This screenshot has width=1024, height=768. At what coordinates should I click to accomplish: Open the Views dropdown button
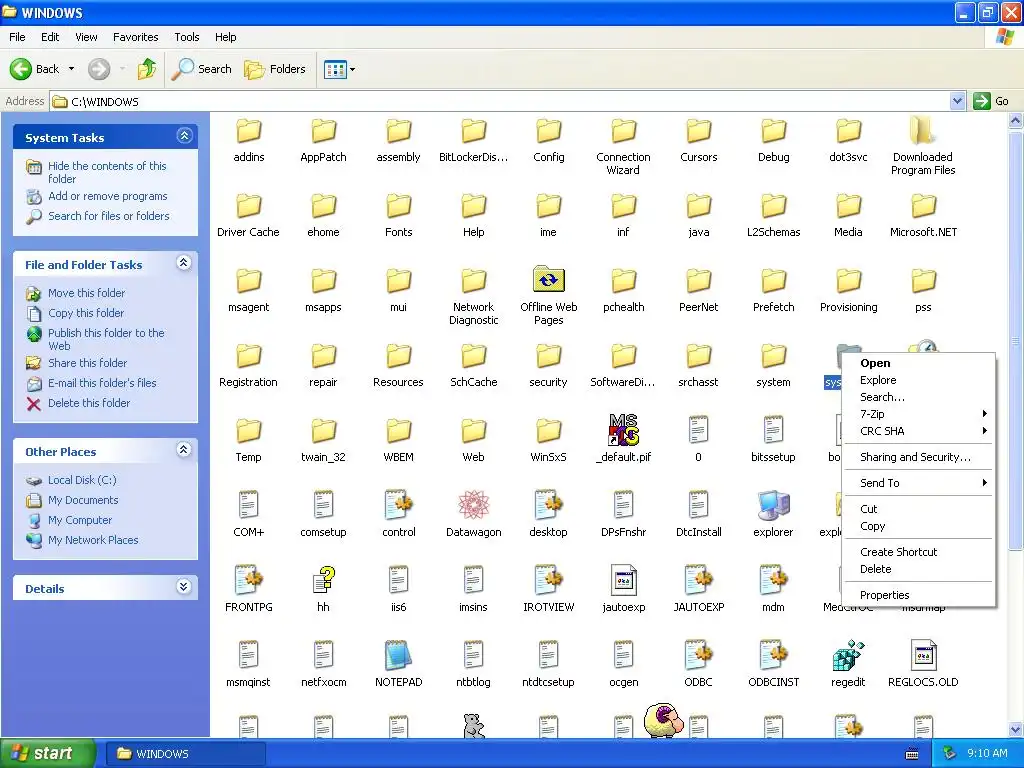click(x=340, y=69)
